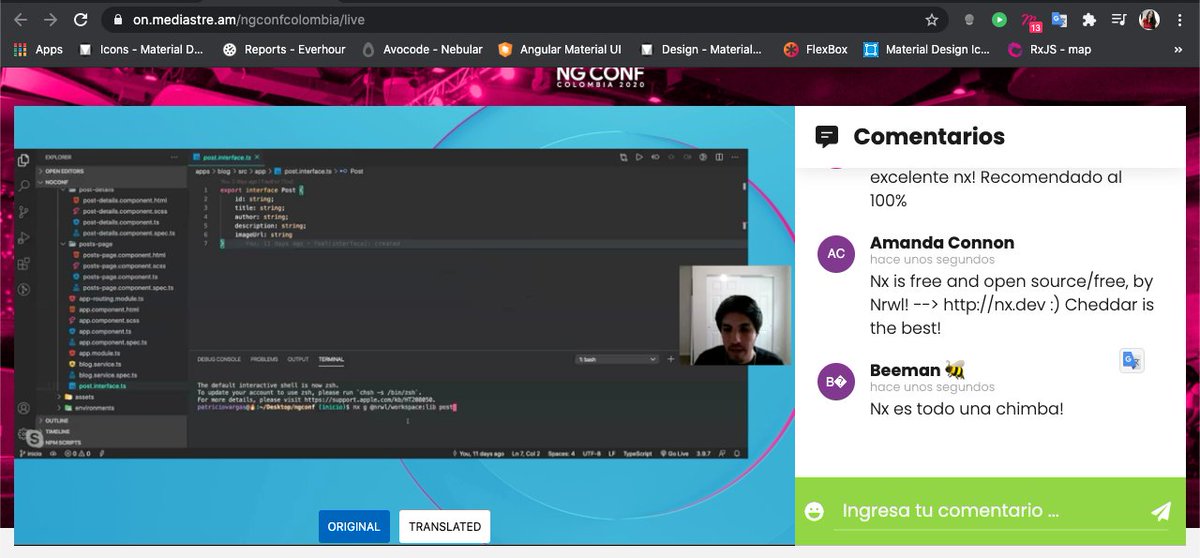The image size is (1200, 558).
Task: Open Extensions in the VS Code activity bar
Action: [x=24, y=263]
